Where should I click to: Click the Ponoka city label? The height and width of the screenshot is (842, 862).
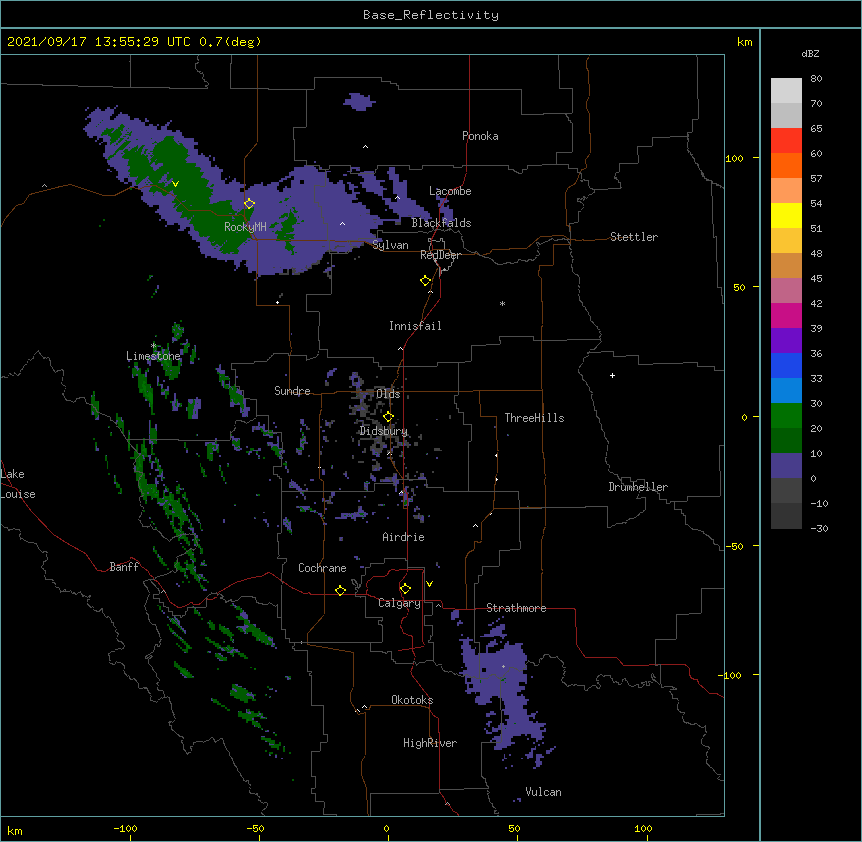[x=480, y=136]
